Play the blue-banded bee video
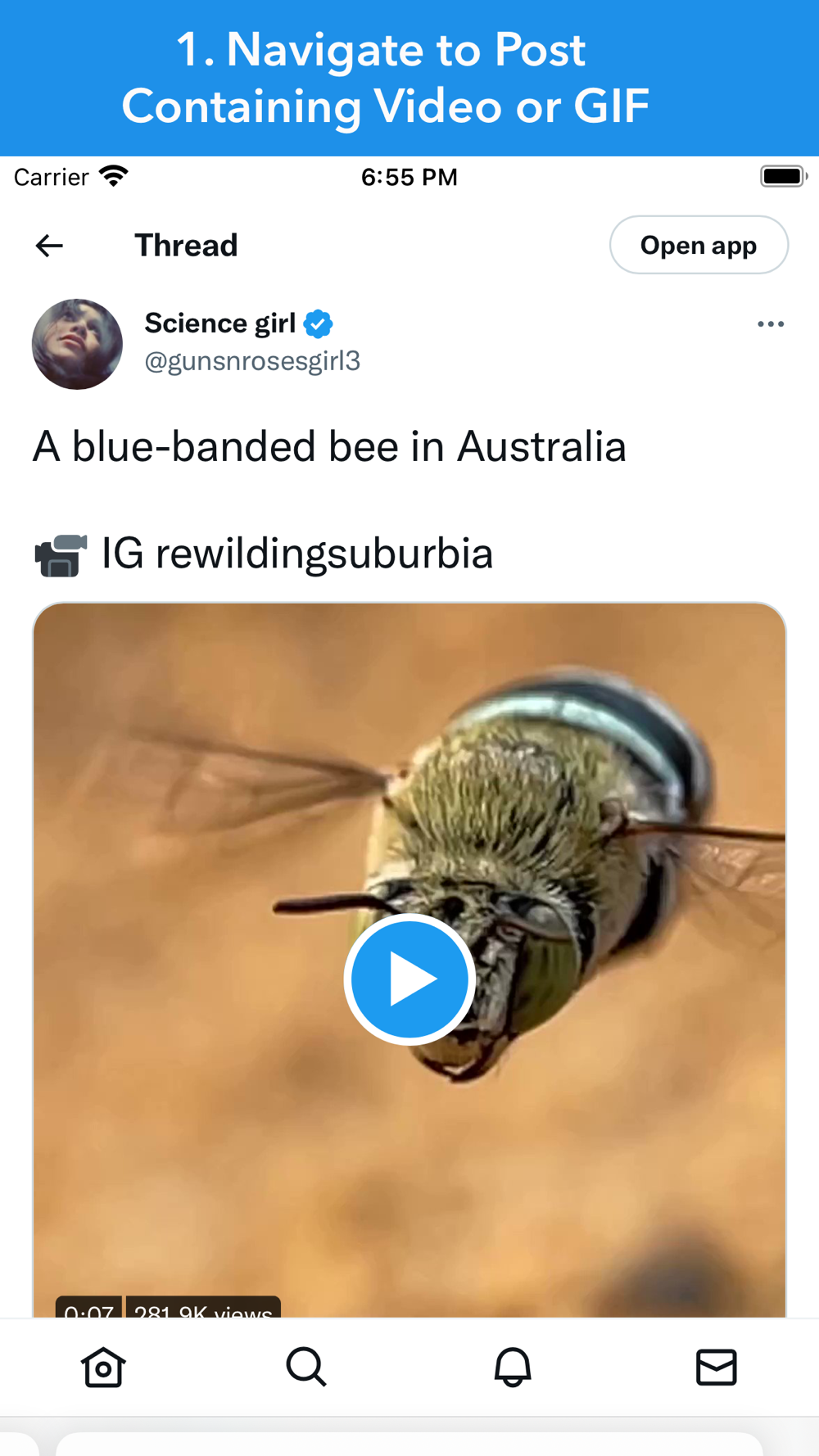The image size is (819, 1456). click(x=409, y=979)
